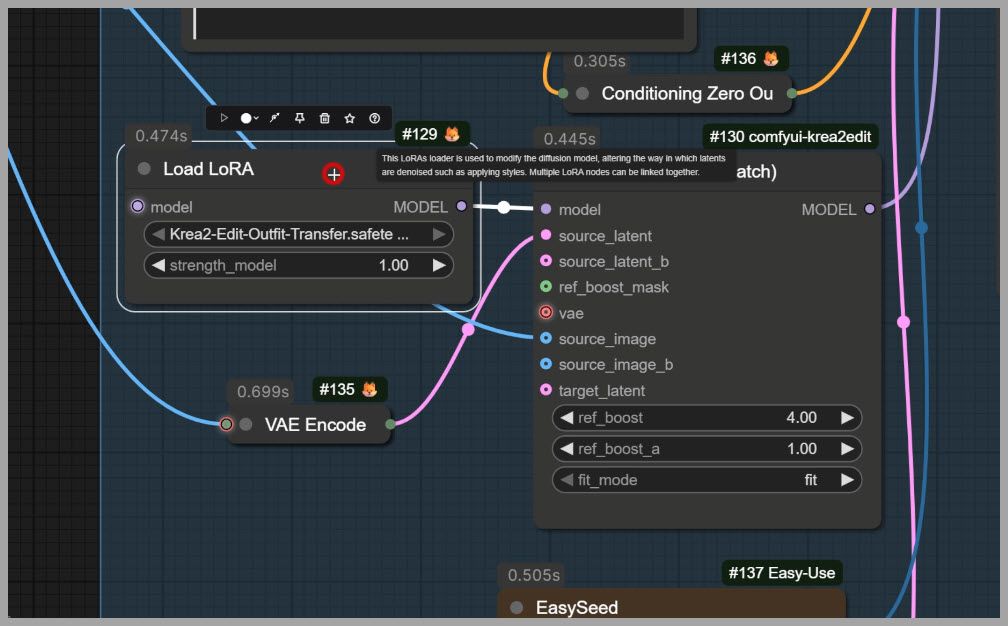Open the fit_mode combo box
The width and height of the screenshot is (1008, 626).
tap(706, 479)
